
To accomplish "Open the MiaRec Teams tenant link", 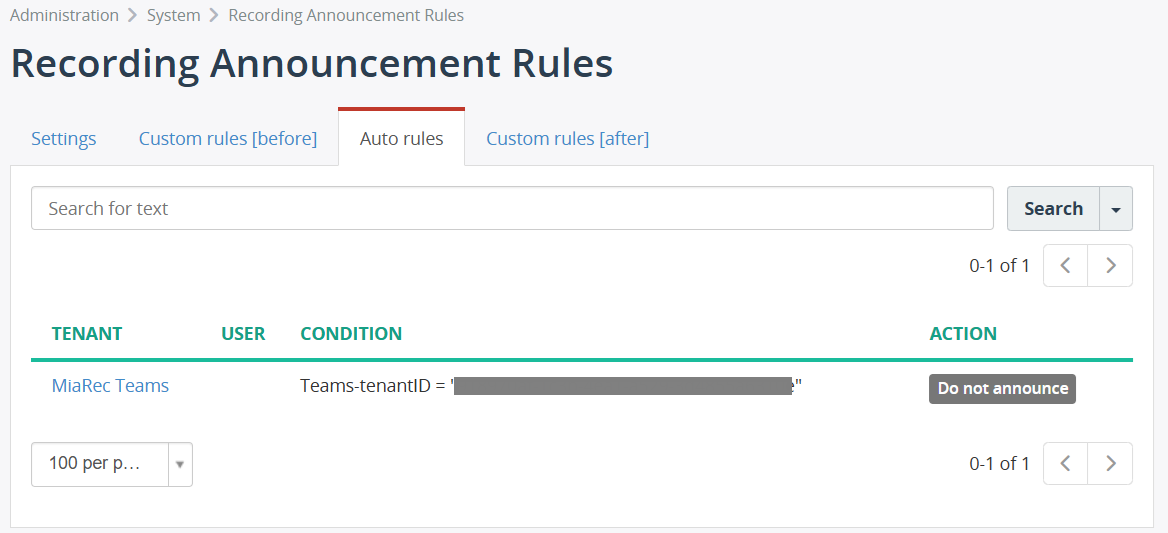I will pos(110,386).
